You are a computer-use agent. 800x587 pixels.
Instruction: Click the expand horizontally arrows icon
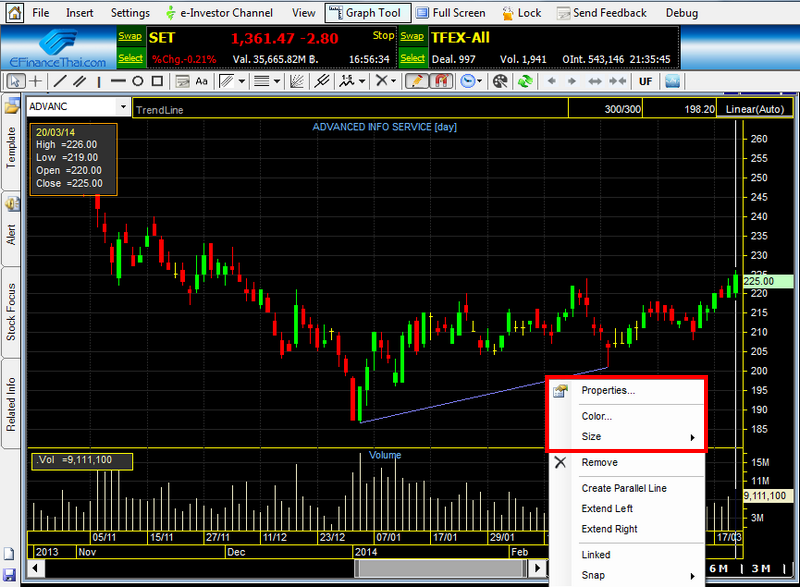[595, 81]
